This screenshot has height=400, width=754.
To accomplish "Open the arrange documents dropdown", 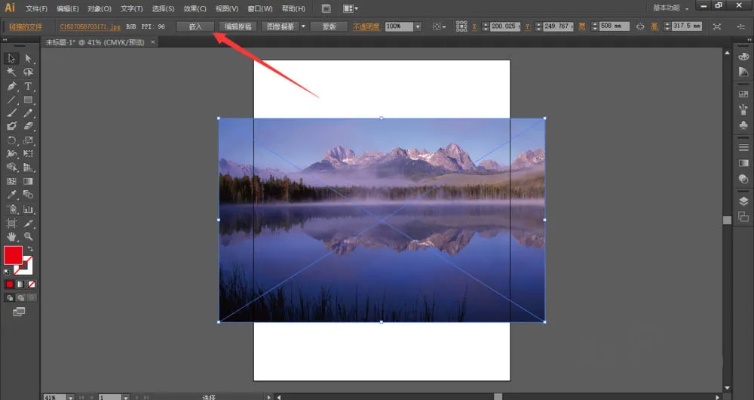I will pos(350,9).
